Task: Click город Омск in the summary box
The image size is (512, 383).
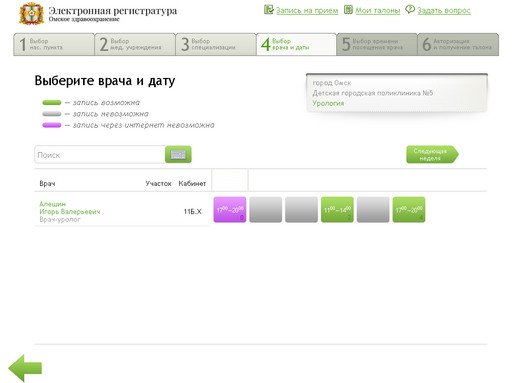Action: [x=332, y=83]
